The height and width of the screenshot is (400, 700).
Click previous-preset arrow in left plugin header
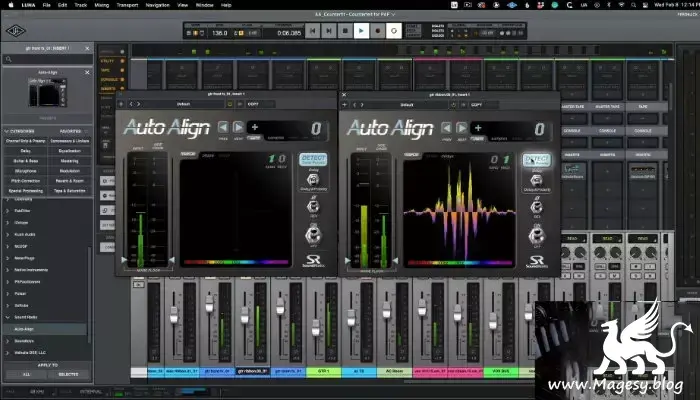pyautogui.click(x=131, y=104)
